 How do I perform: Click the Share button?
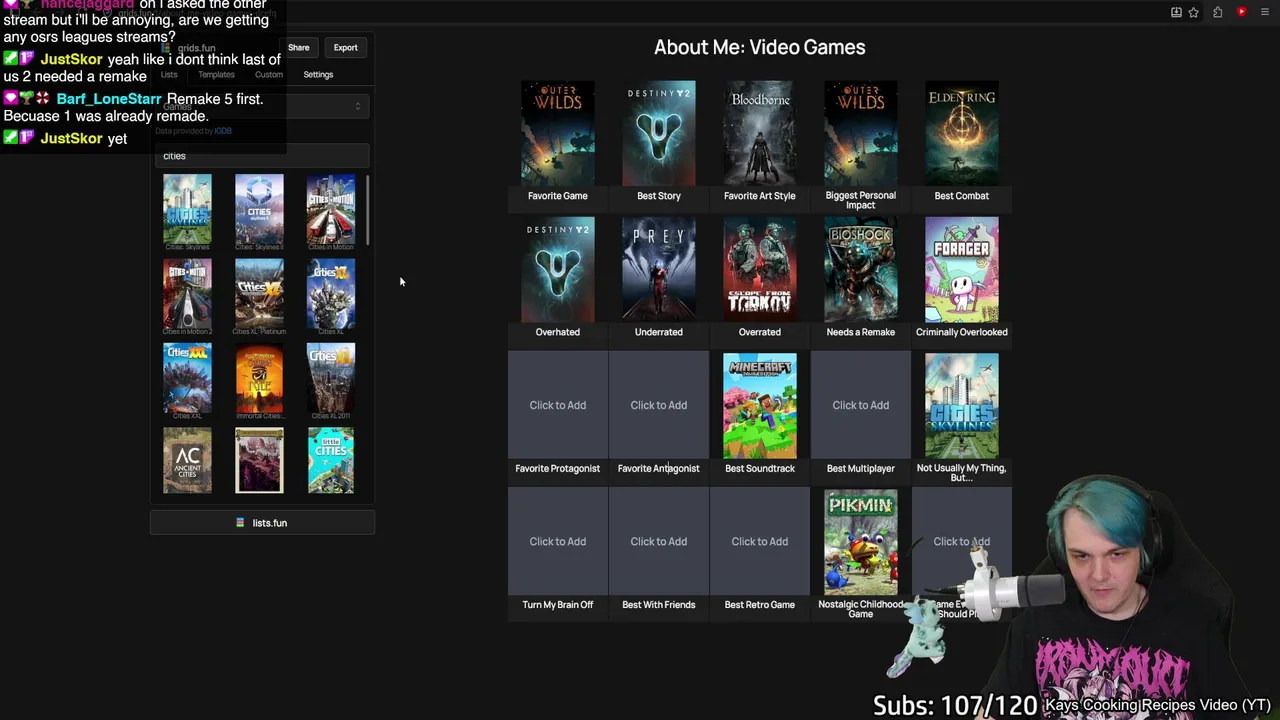[x=299, y=47]
